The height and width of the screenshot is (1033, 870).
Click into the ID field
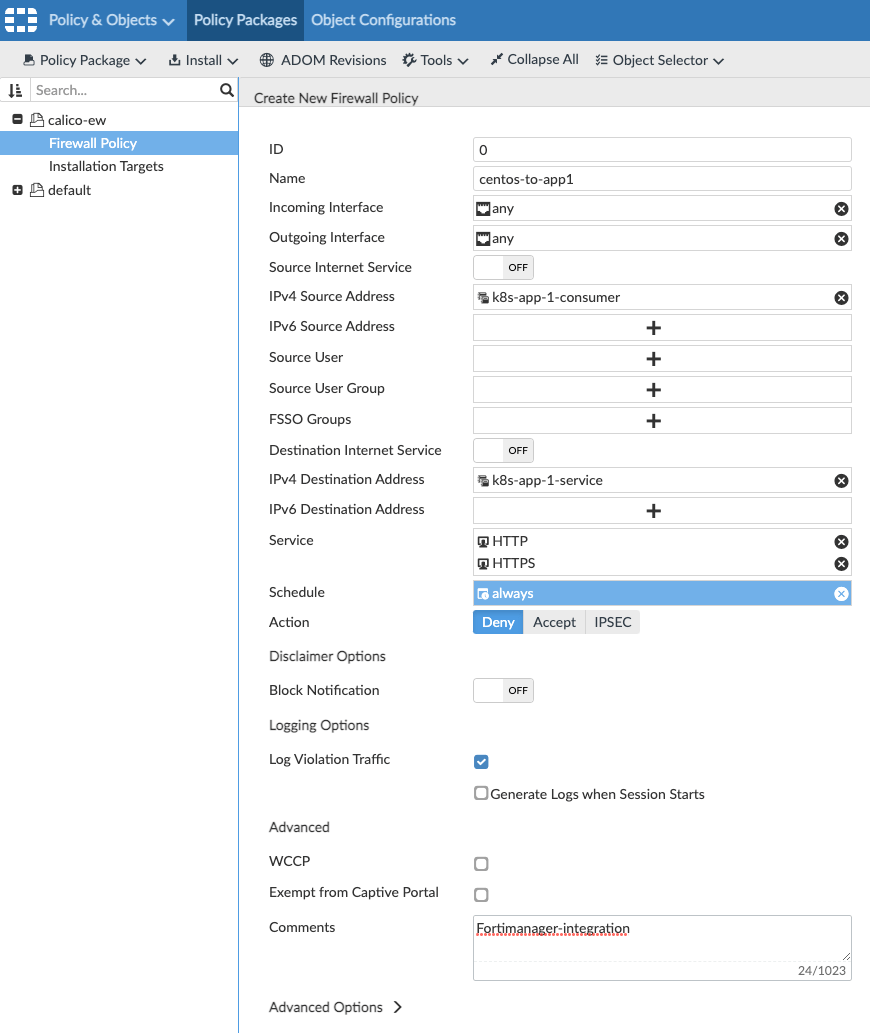[662, 150]
